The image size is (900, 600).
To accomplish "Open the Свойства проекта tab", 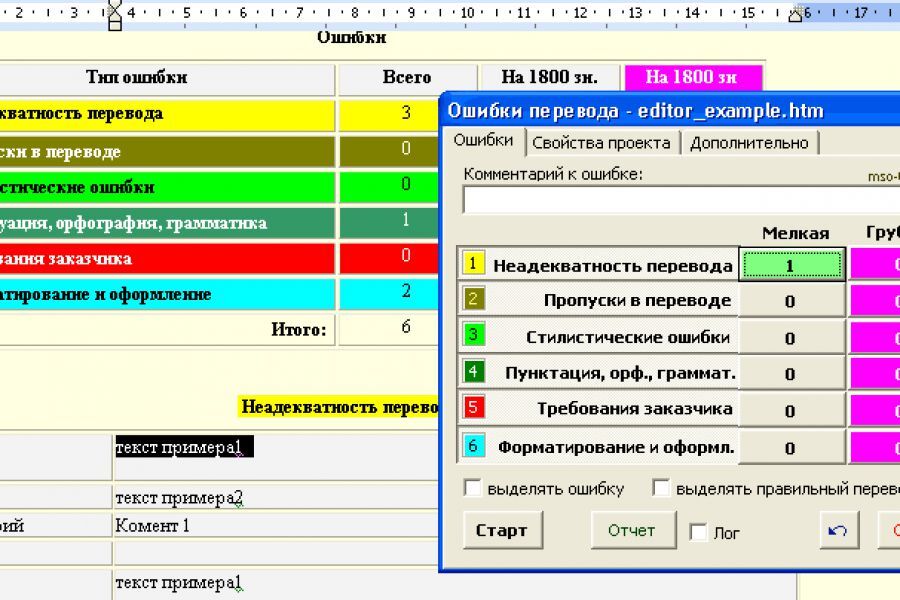I will pos(601,143).
